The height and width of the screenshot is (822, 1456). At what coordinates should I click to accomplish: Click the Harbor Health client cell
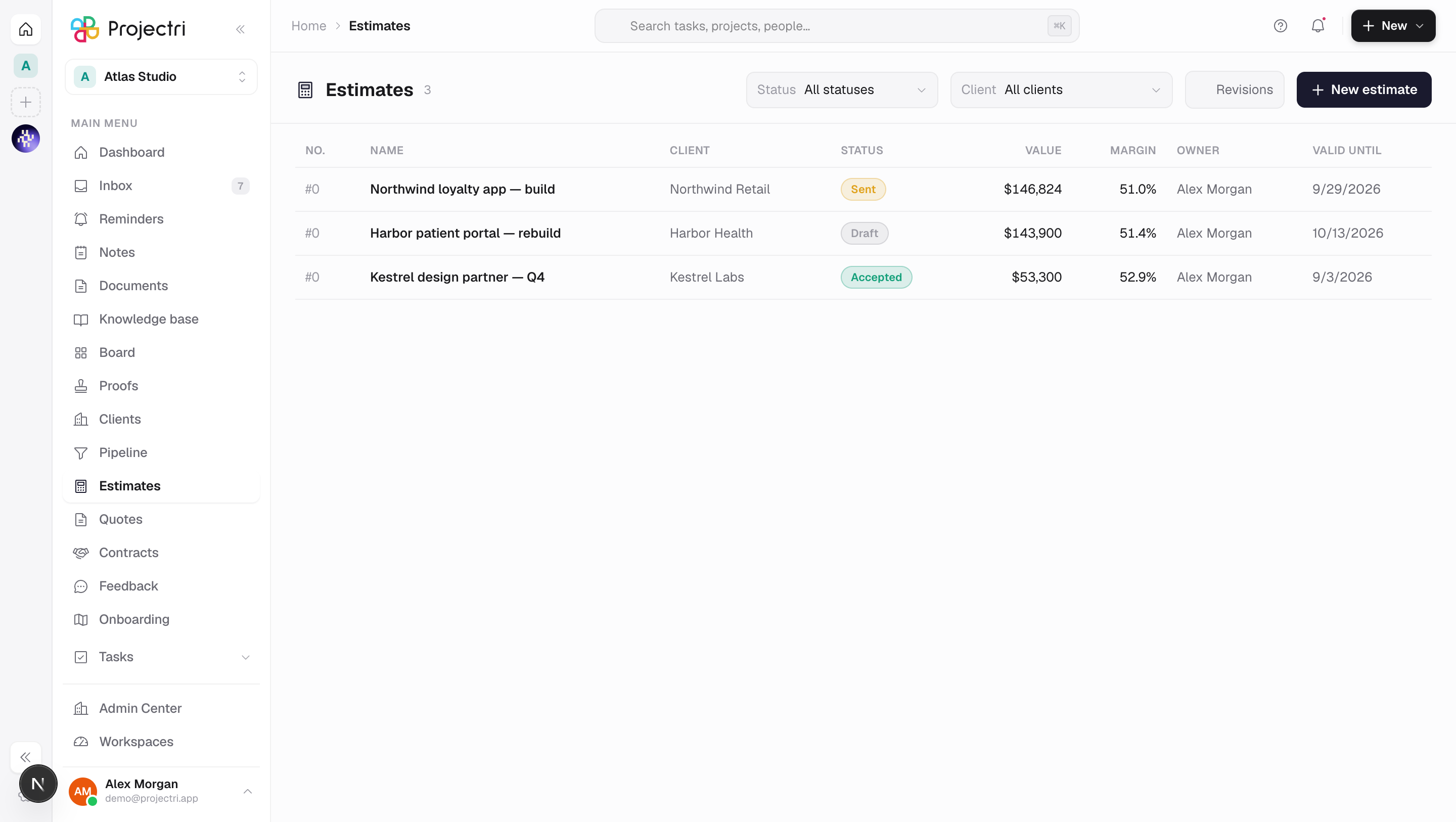click(711, 234)
